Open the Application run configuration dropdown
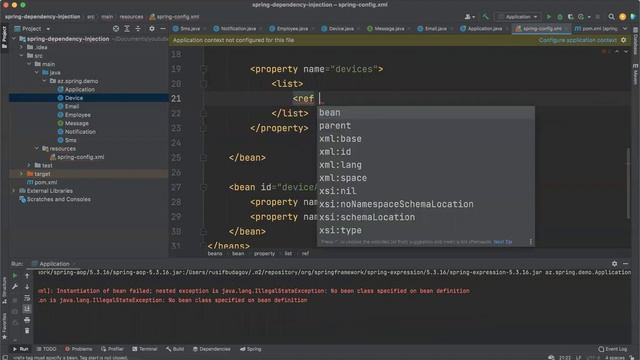The width and height of the screenshot is (640, 360). 518,17
